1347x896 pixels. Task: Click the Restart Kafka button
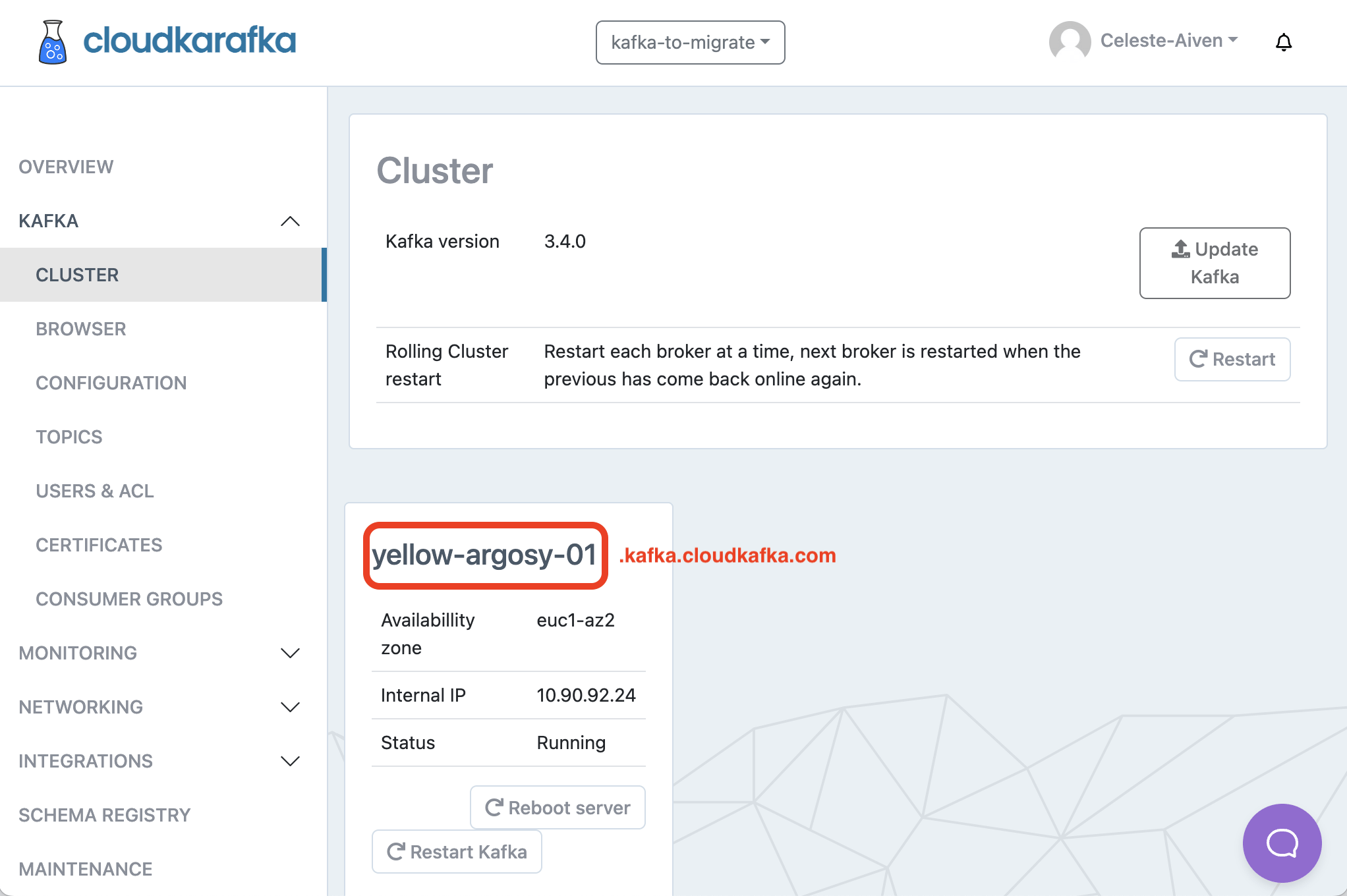(457, 851)
